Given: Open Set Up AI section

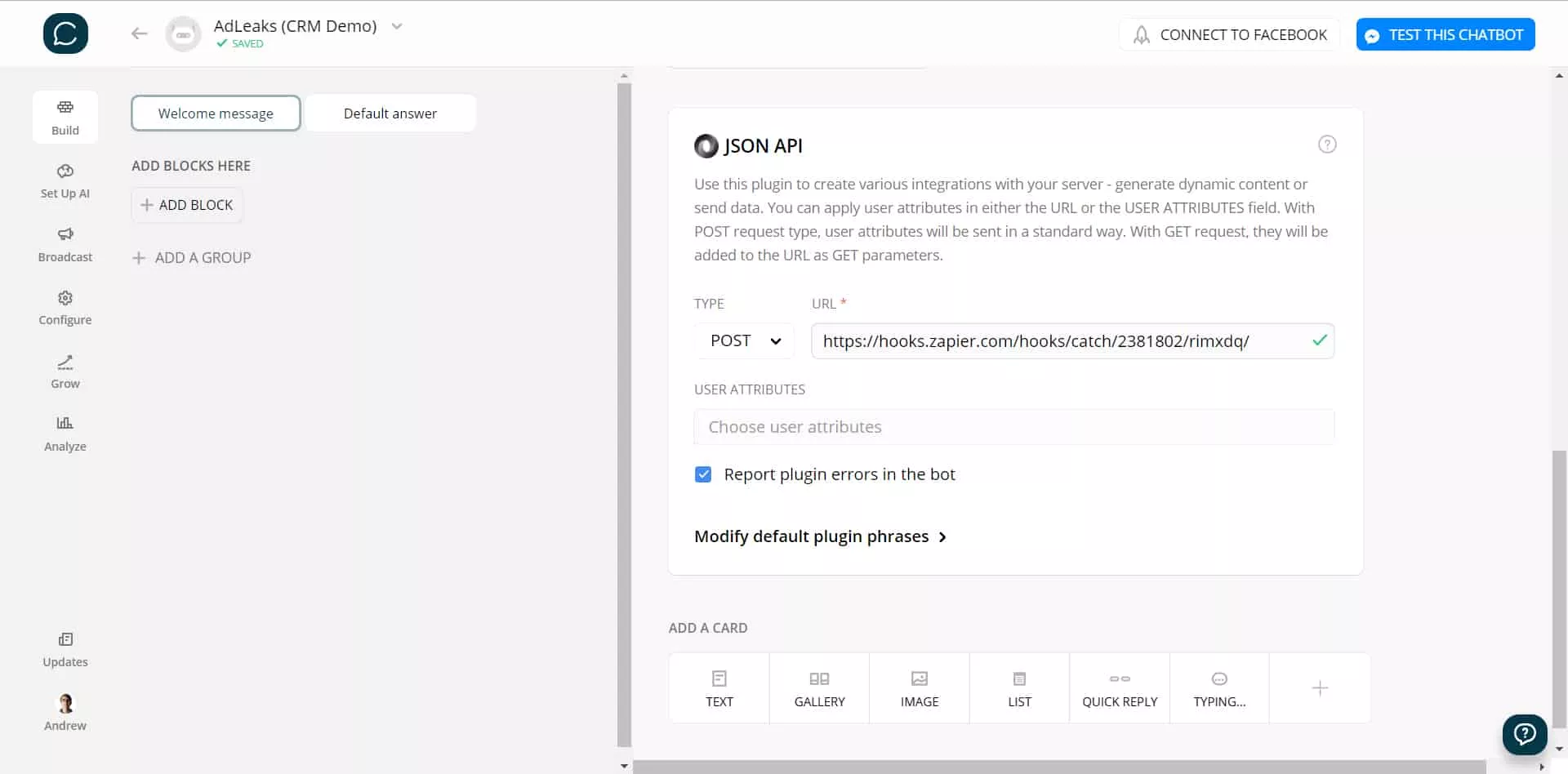Looking at the screenshot, I should [x=65, y=180].
